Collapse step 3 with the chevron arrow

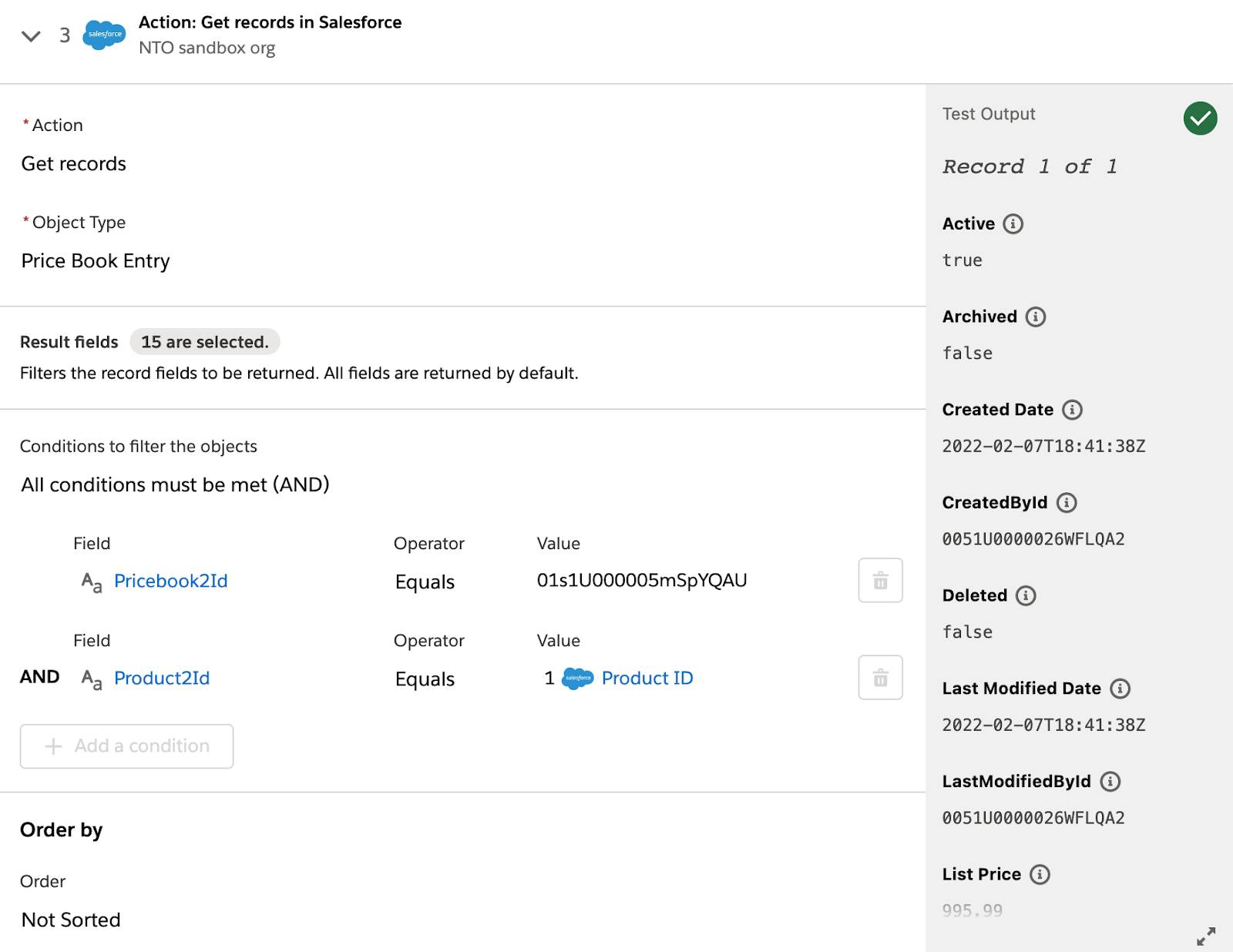(x=31, y=35)
